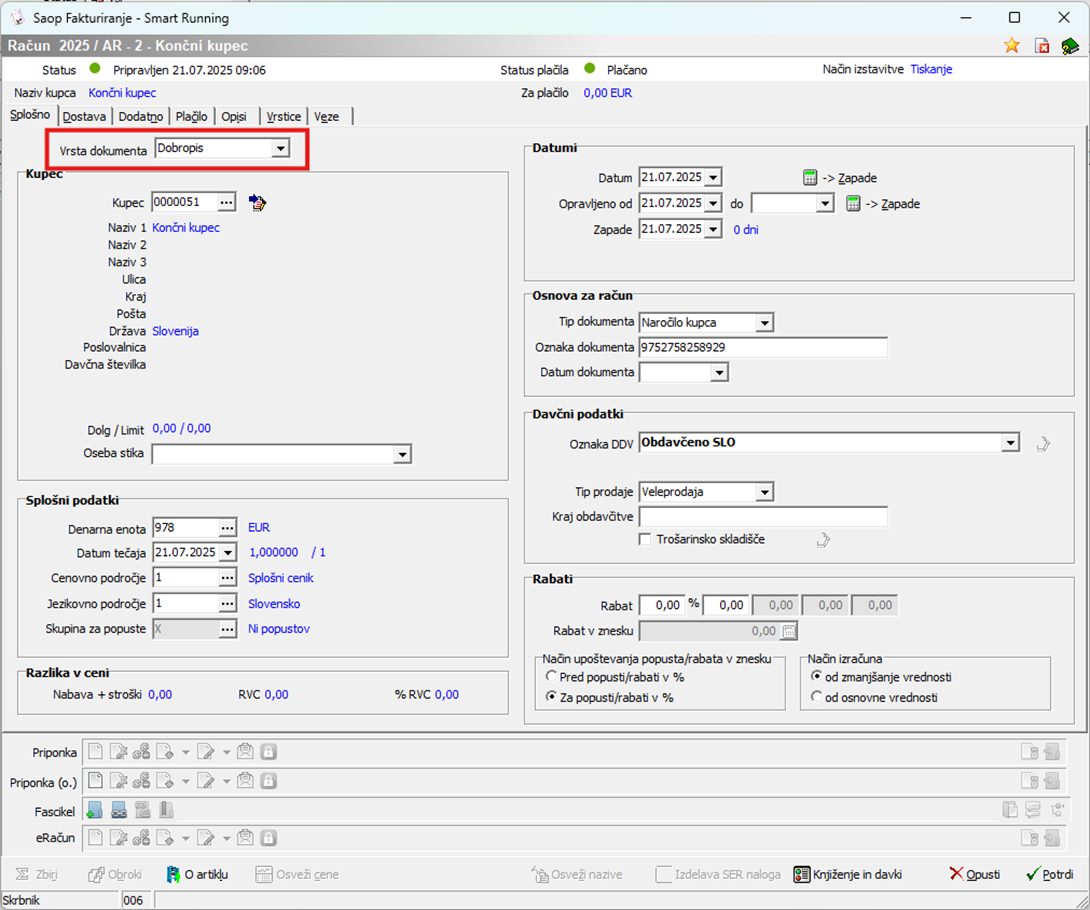
Task: Select Za popusti/rabati v % option
Action: [551, 696]
